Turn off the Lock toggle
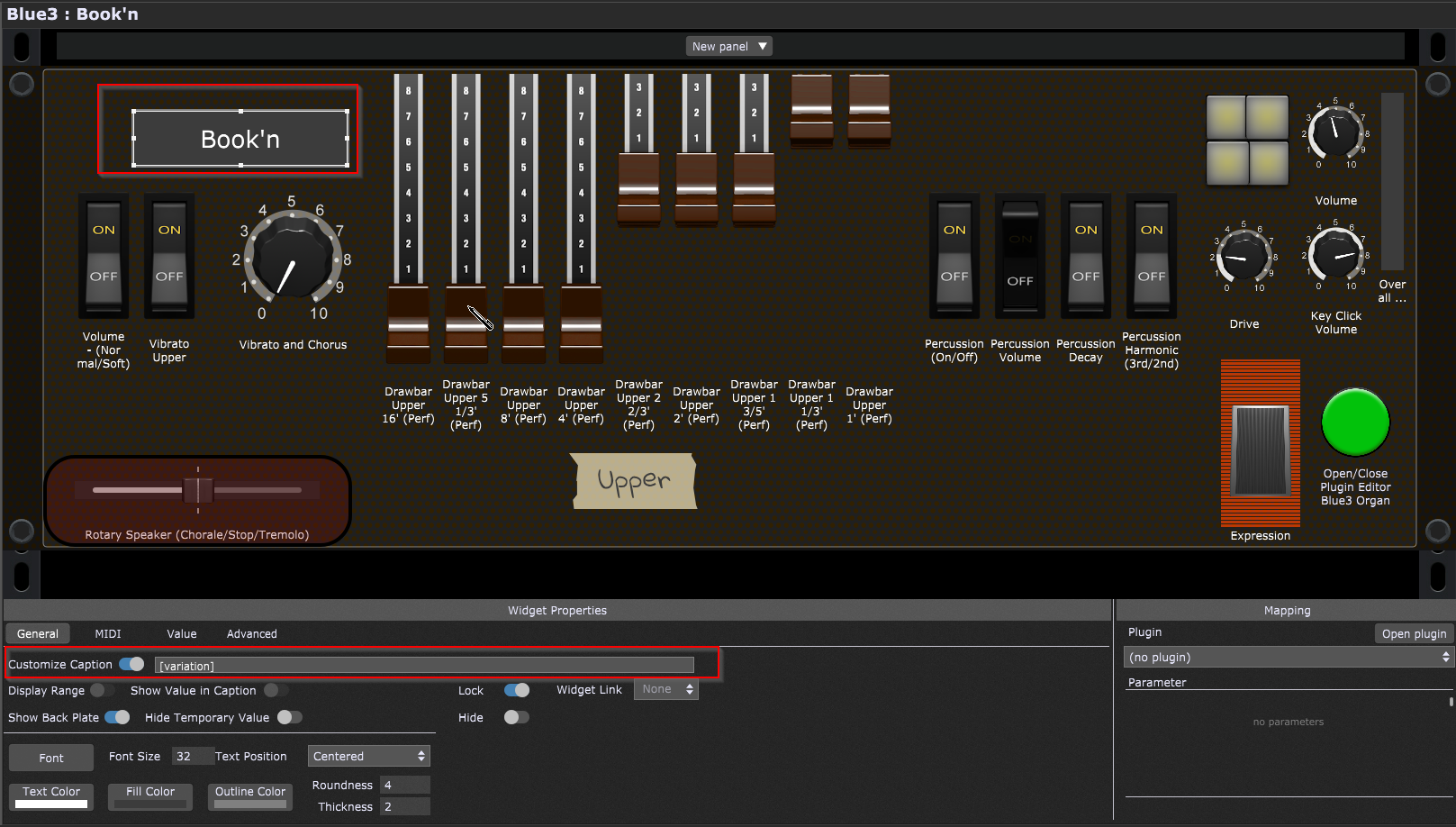 pos(516,690)
